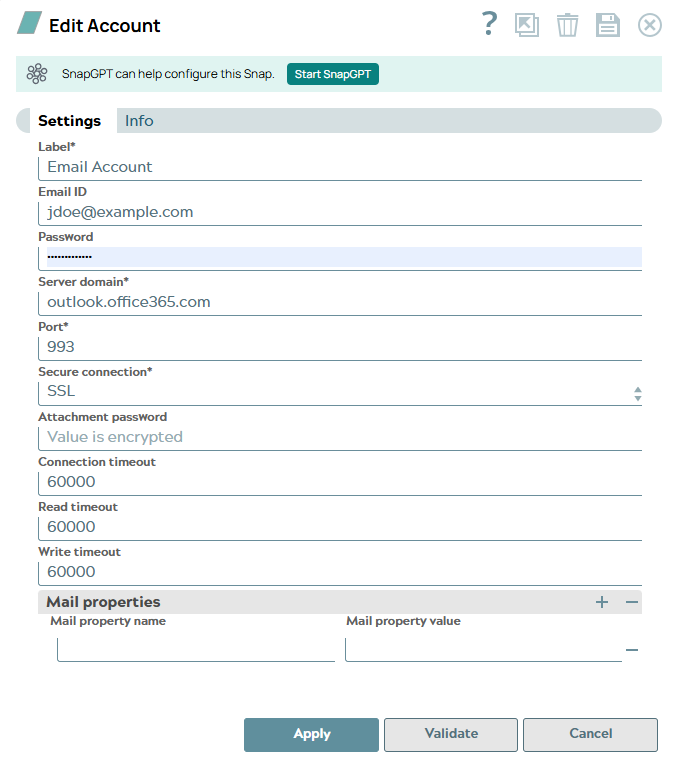Switch to the Info tab

point(139,121)
